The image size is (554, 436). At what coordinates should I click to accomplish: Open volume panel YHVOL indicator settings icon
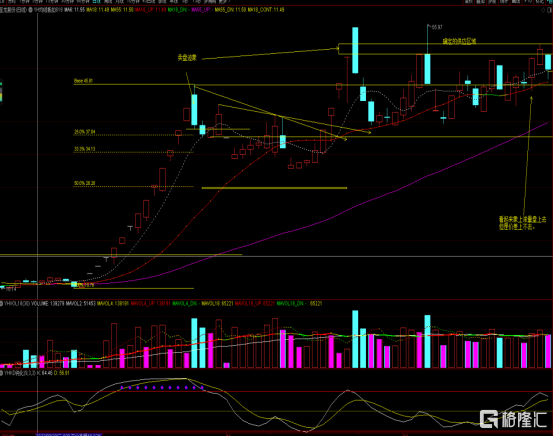coord(1,304)
